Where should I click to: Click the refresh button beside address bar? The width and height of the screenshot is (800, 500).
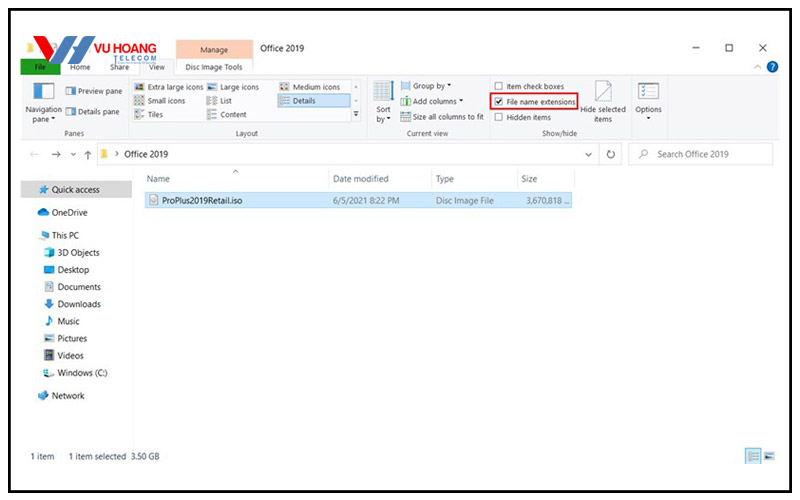[610, 154]
